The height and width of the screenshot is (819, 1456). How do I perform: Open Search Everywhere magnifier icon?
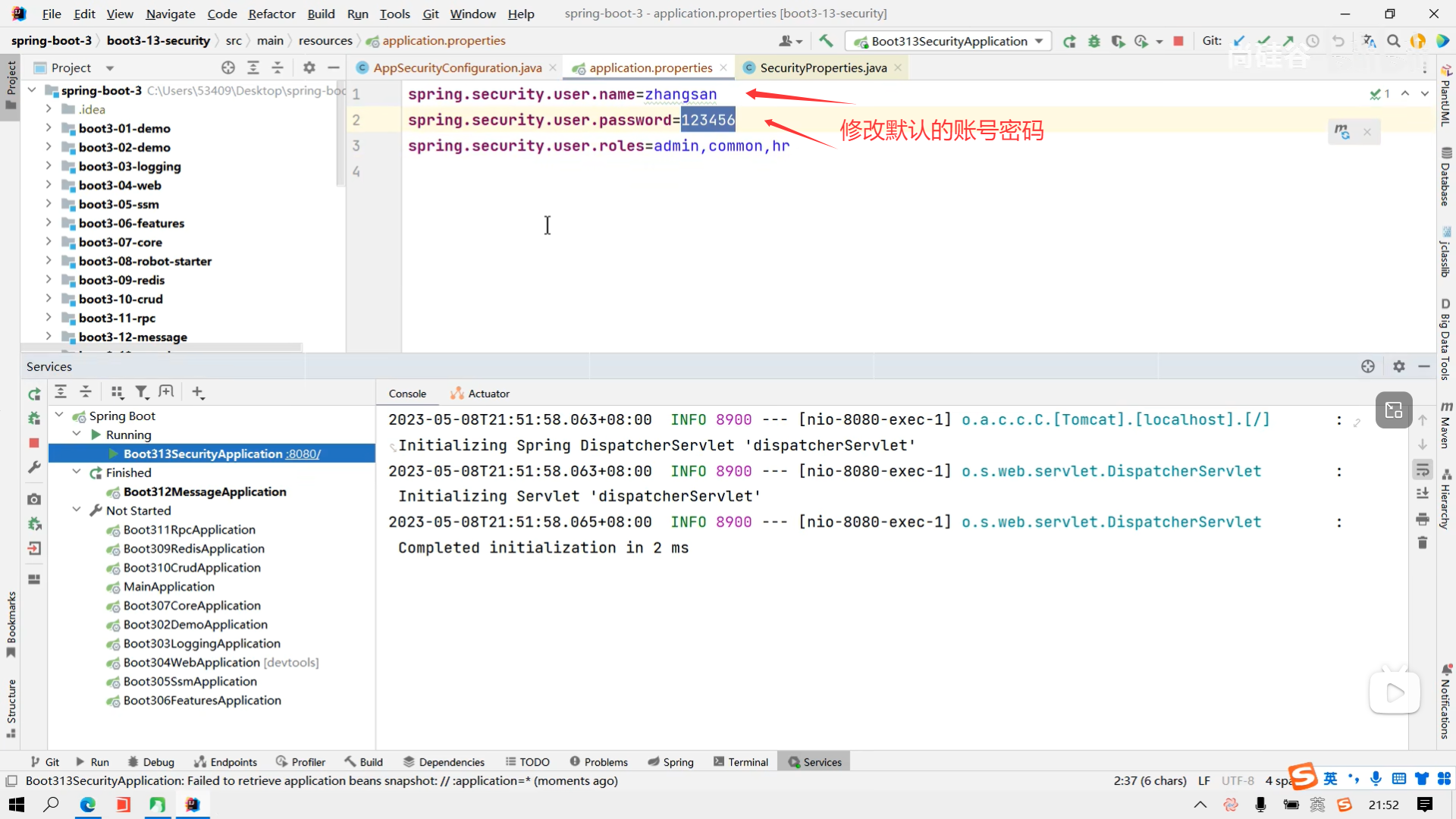pyautogui.click(x=1393, y=41)
